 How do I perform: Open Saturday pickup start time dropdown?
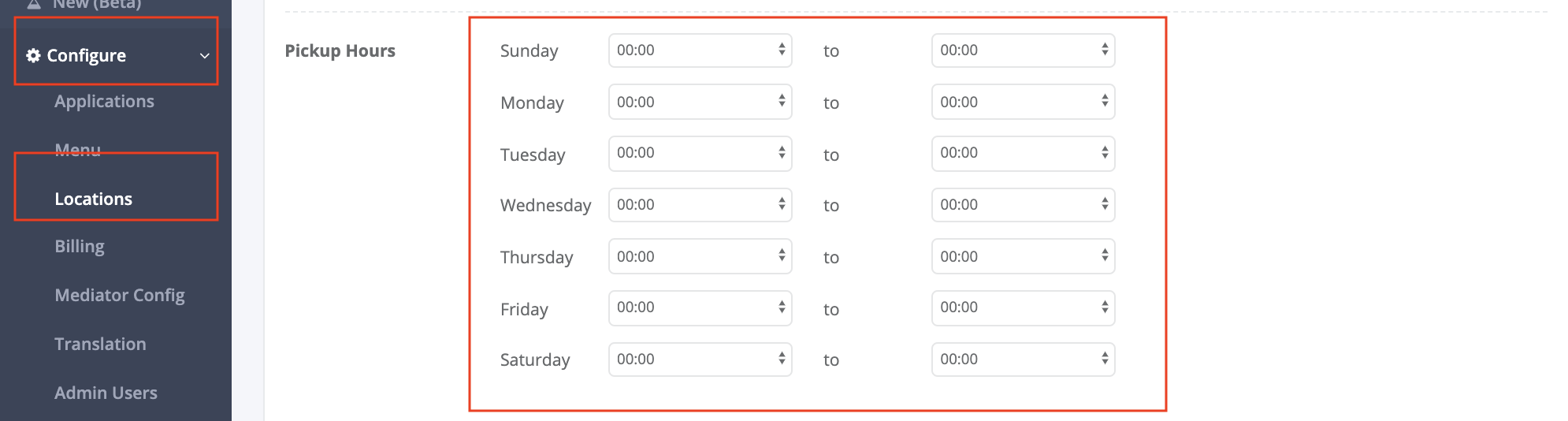(x=700, y=360)
